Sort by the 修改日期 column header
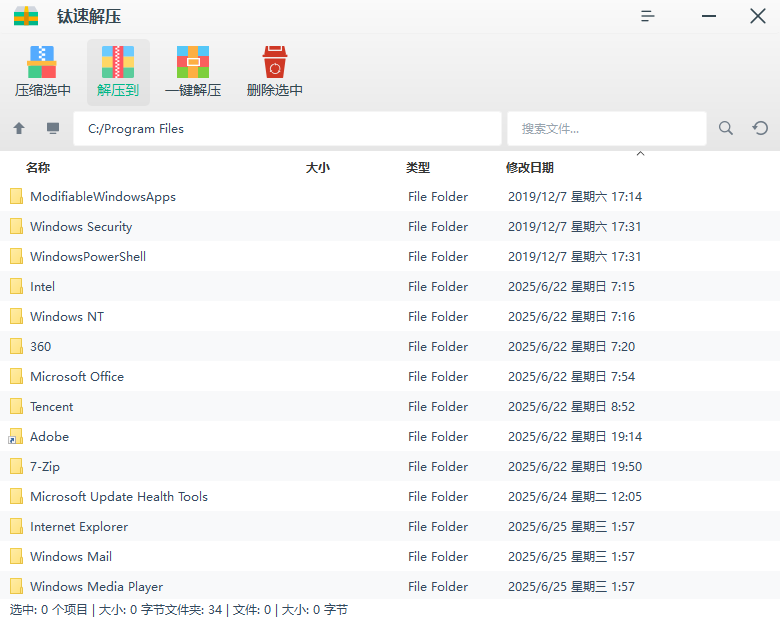The height and width of the screenshot is (619, 780). pos(530,168)
